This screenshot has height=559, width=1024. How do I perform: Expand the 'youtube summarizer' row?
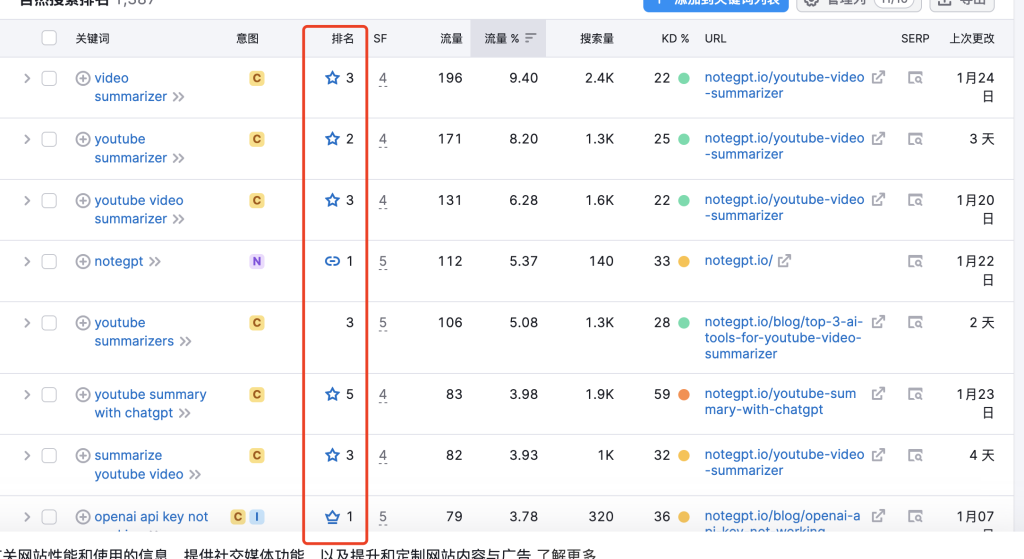point(27,139)
